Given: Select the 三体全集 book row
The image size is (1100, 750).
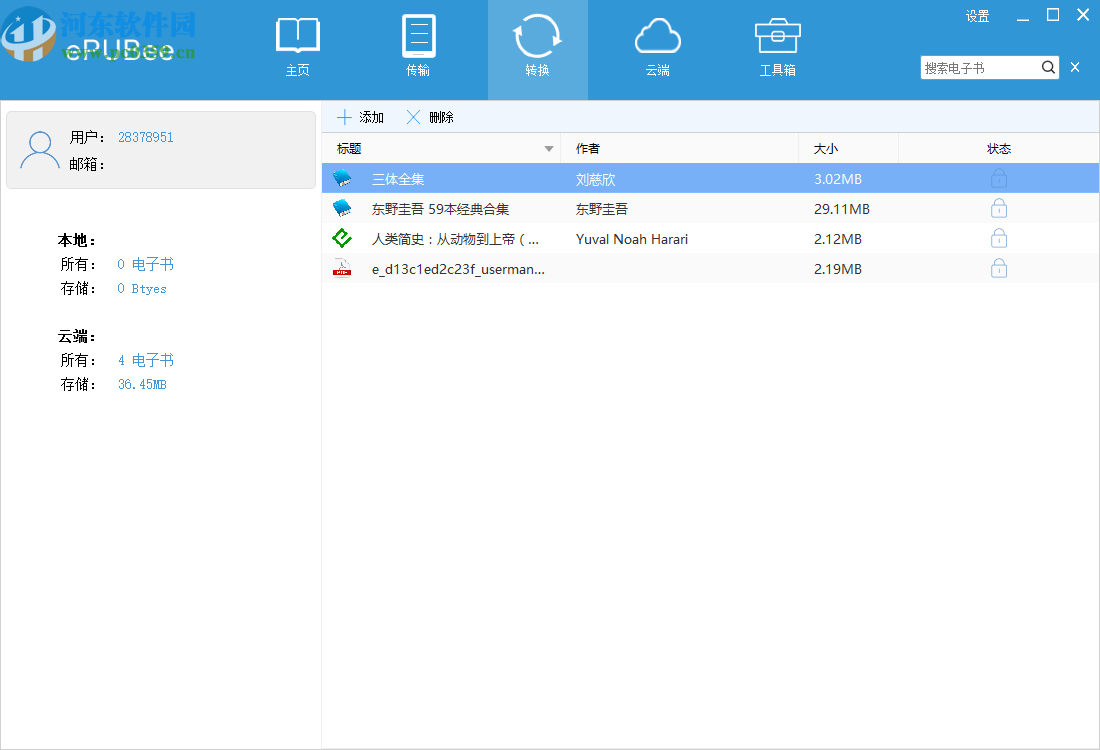Looking at the screenshot, I should [x=710, y=179].
